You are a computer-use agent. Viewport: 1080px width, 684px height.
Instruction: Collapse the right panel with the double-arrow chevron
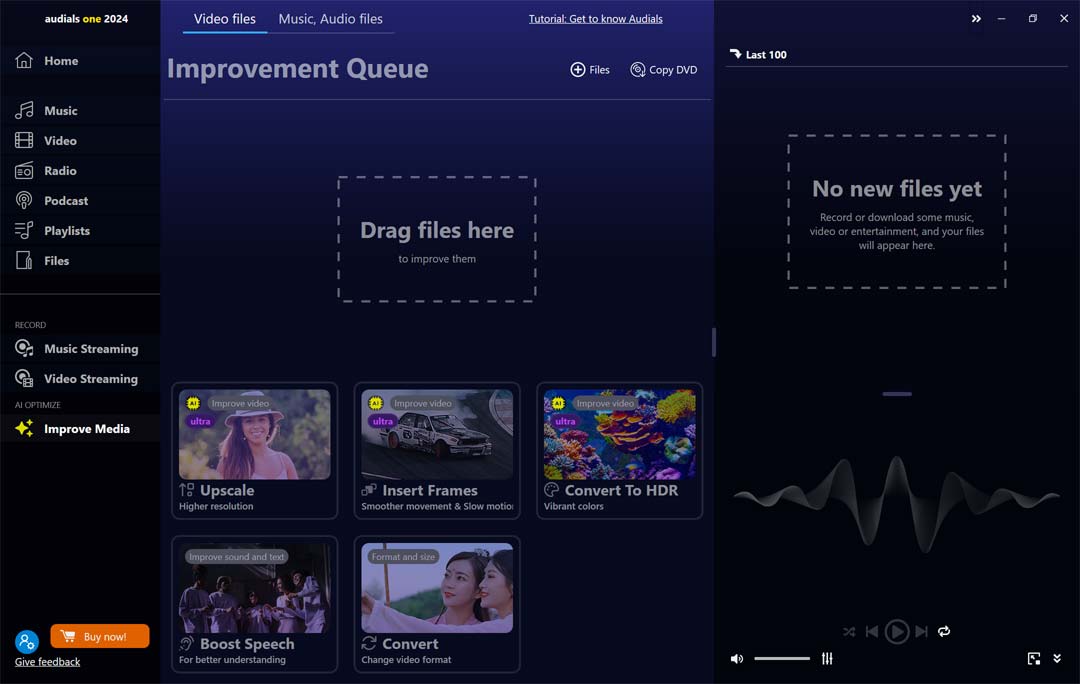pos(976,18)
